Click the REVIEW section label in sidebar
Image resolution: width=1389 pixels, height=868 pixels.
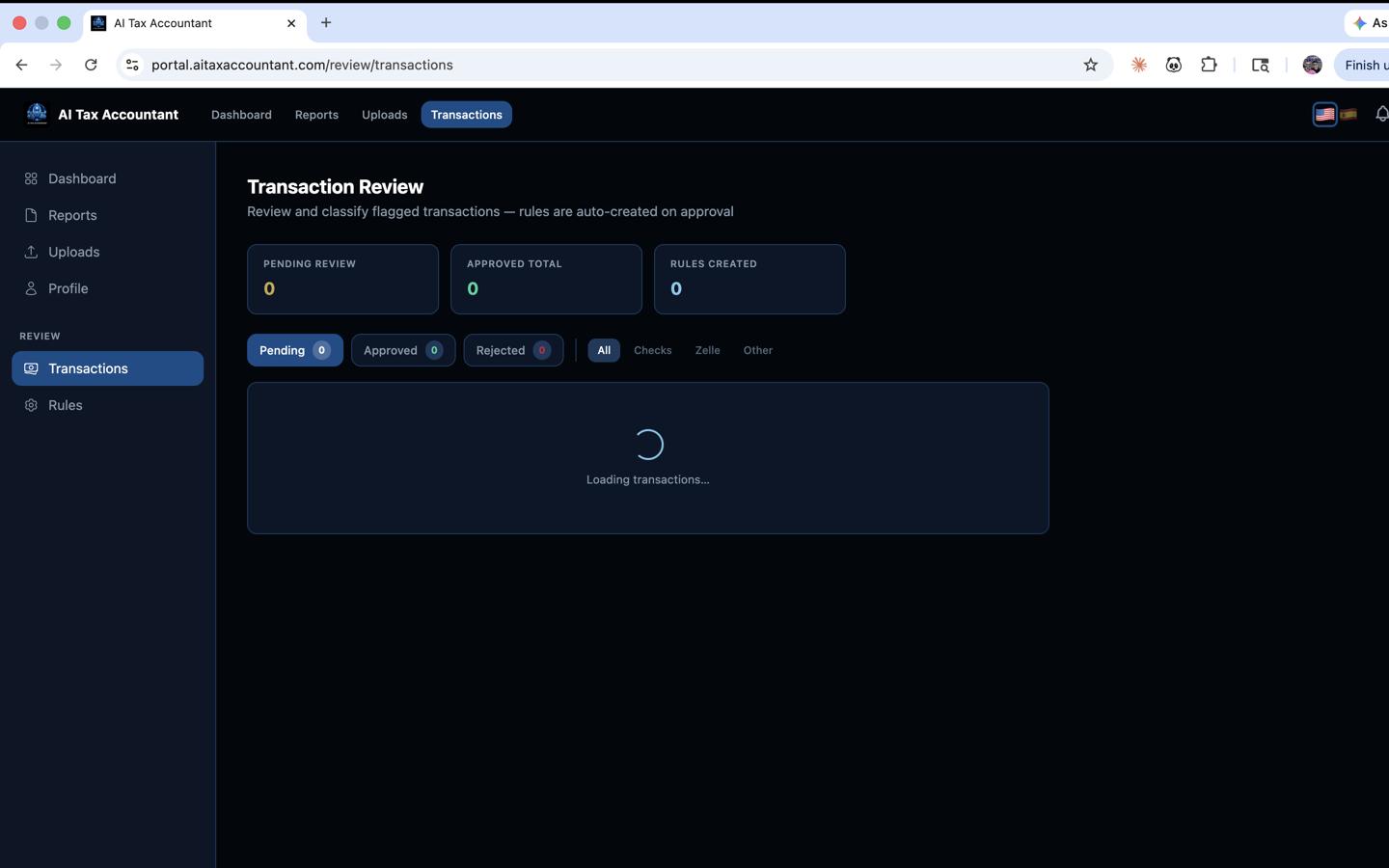click(x=40, y=336)
